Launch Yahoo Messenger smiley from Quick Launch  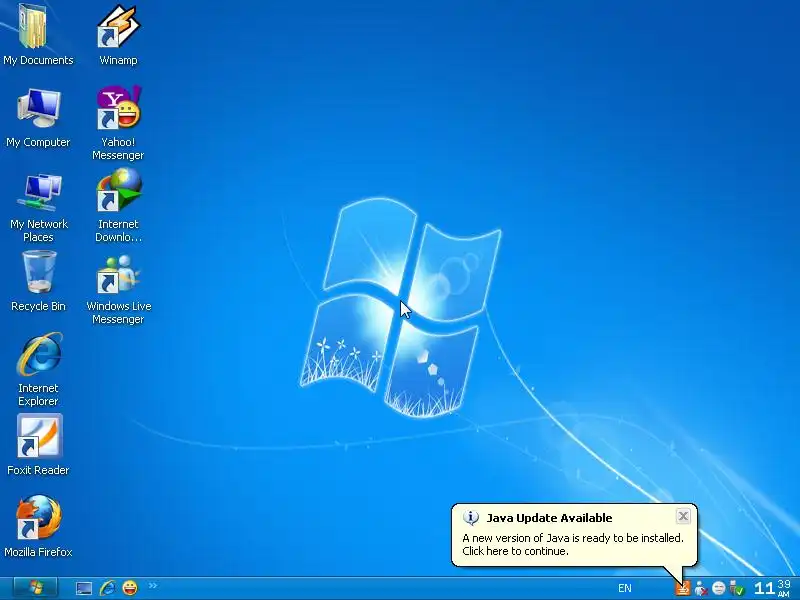(x=130, y=588)
